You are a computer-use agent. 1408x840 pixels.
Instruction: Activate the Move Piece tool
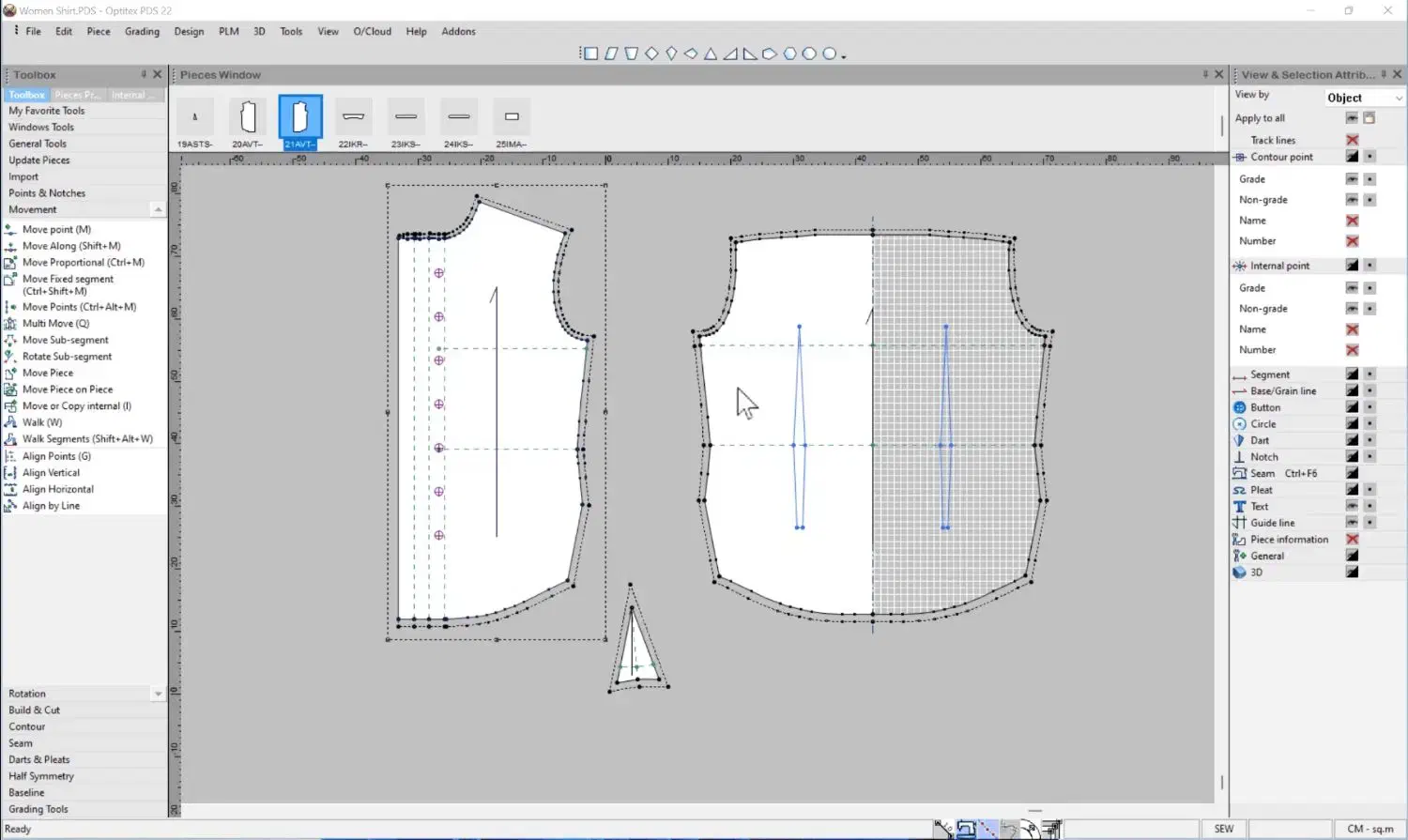point(48,373)
